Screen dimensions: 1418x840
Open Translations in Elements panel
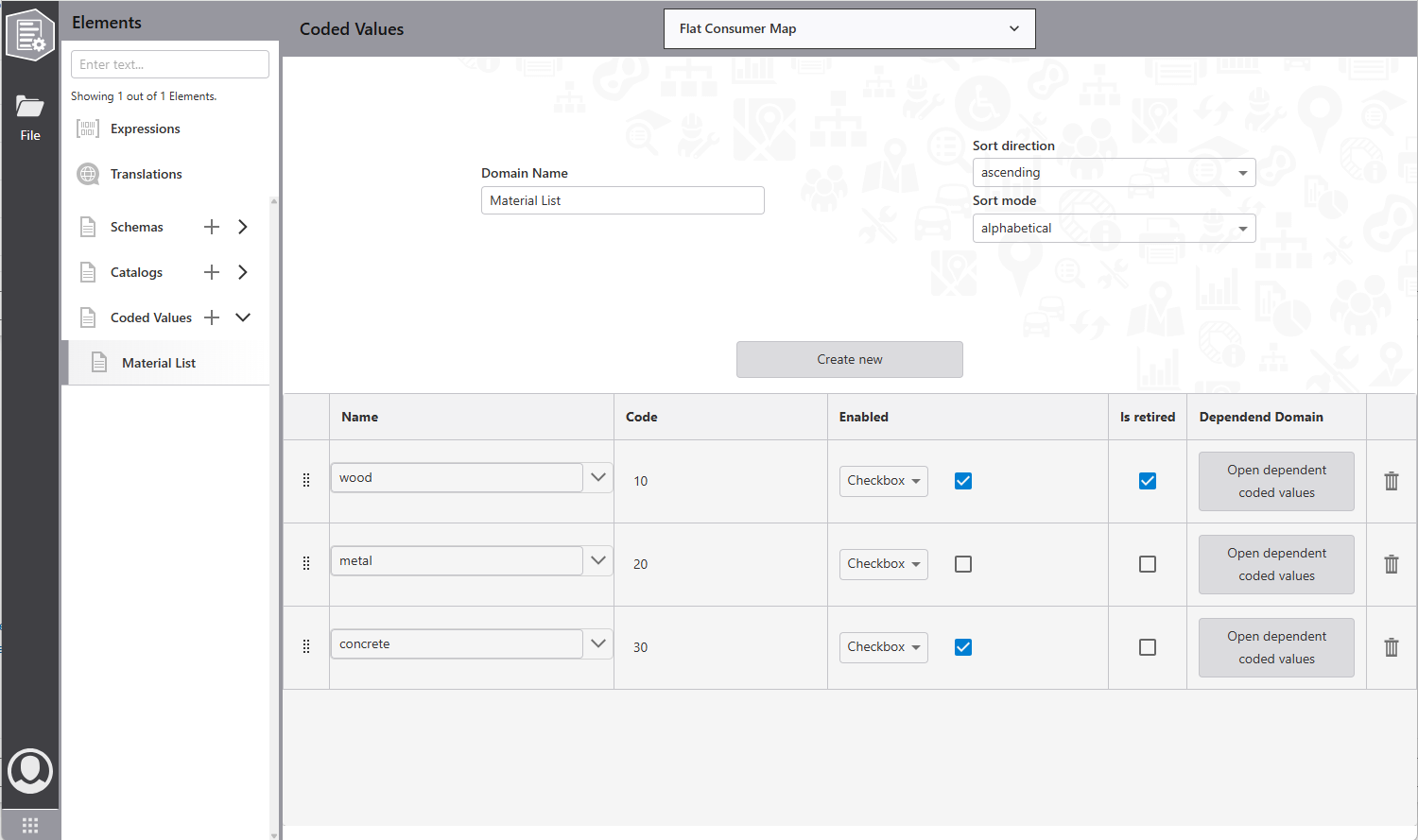146,174
